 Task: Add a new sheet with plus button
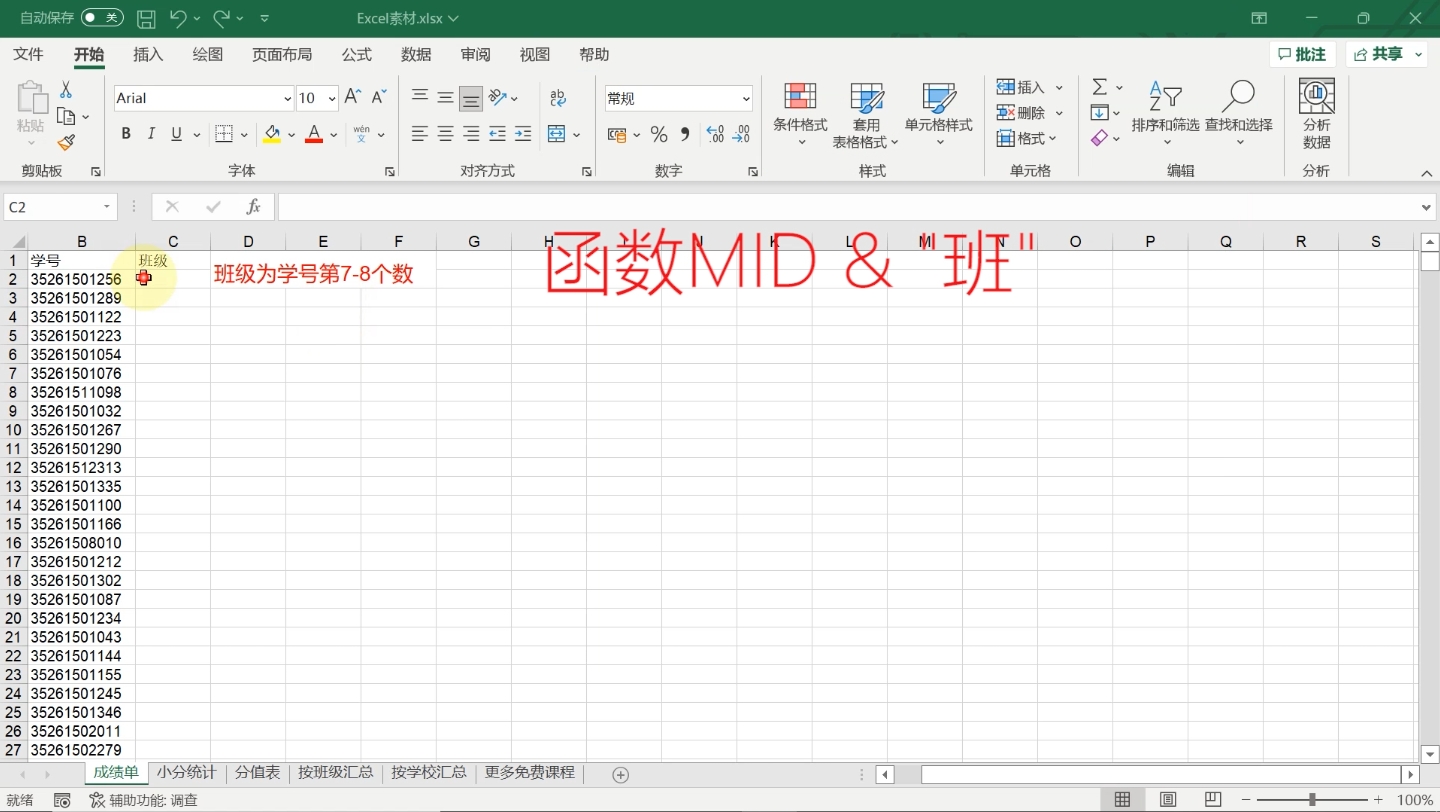pyautogui.click(x=620, y=774)
